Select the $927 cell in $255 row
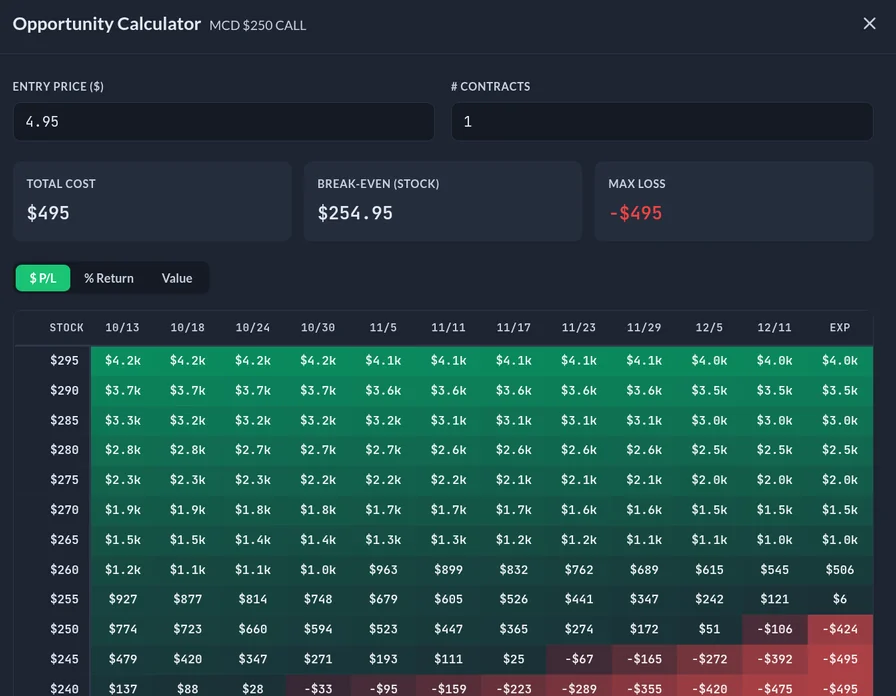 123,599
